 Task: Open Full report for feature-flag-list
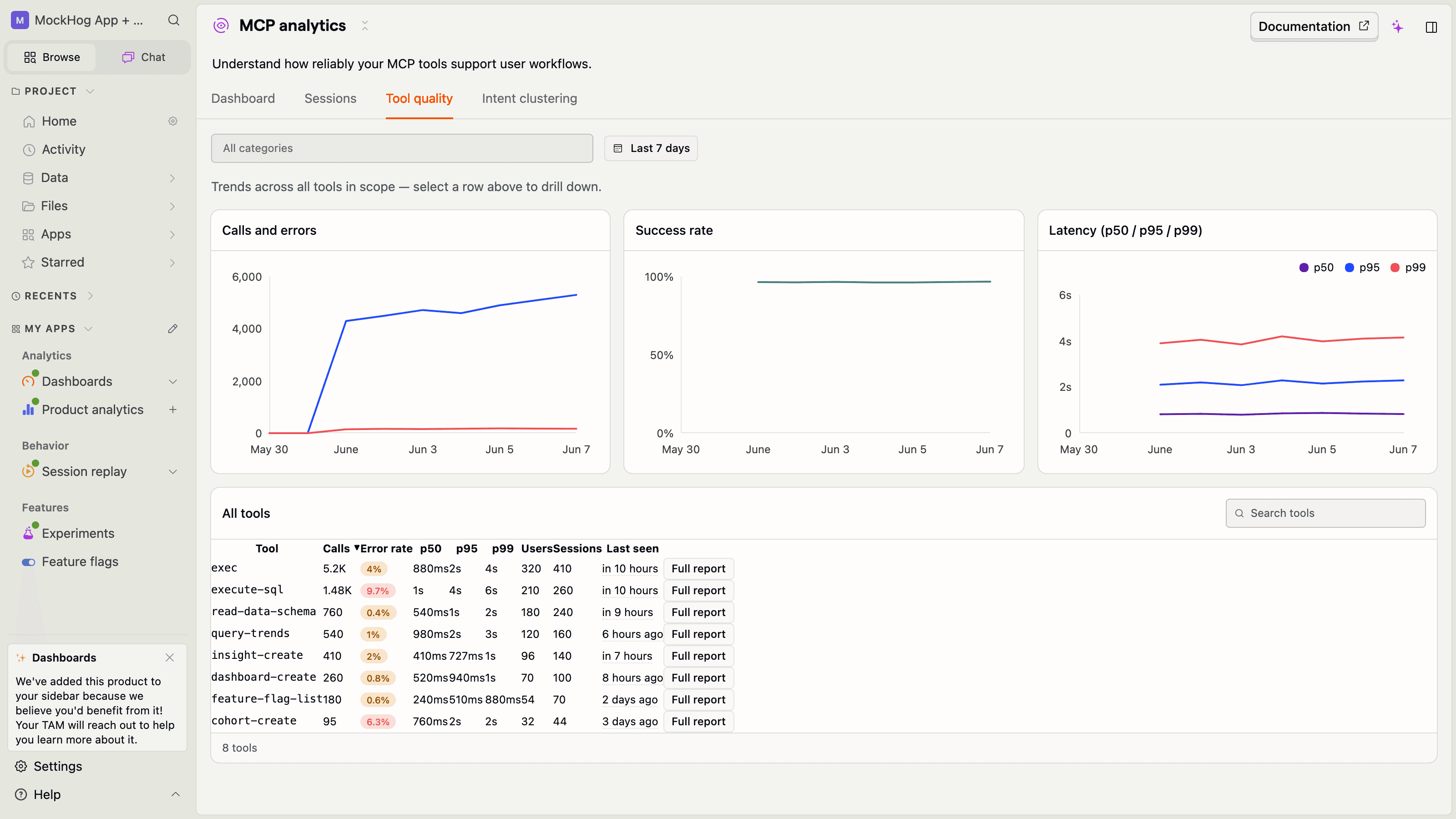point(698,700)
